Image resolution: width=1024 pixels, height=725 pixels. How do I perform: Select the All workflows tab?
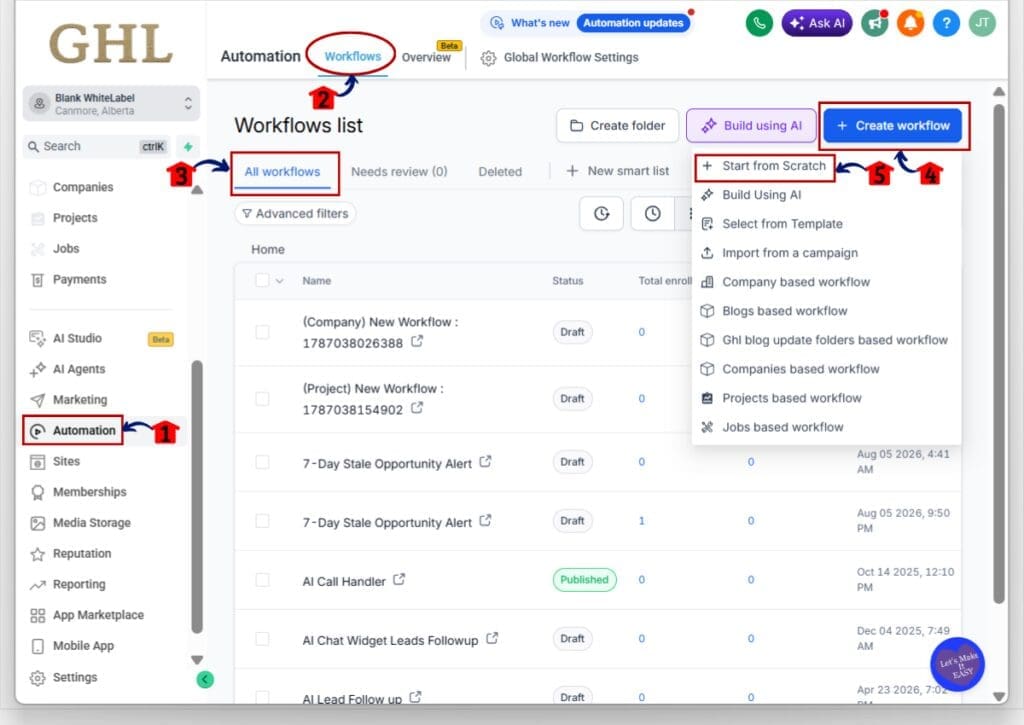click(x=282, y=172)
